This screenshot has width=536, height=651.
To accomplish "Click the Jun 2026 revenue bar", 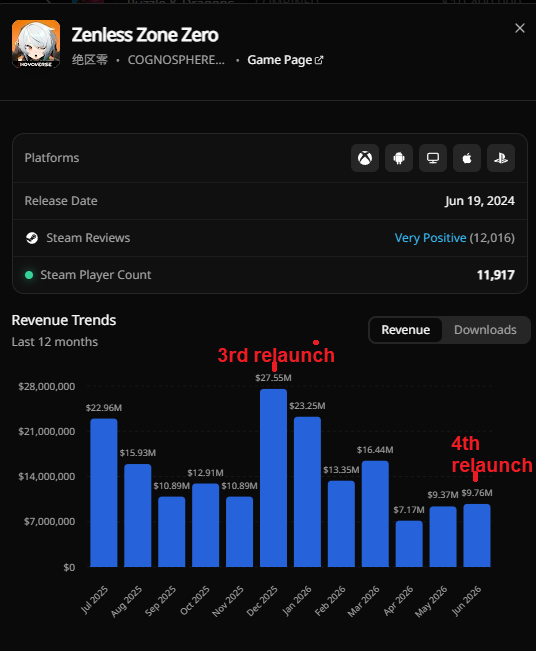I will (477, 536).
